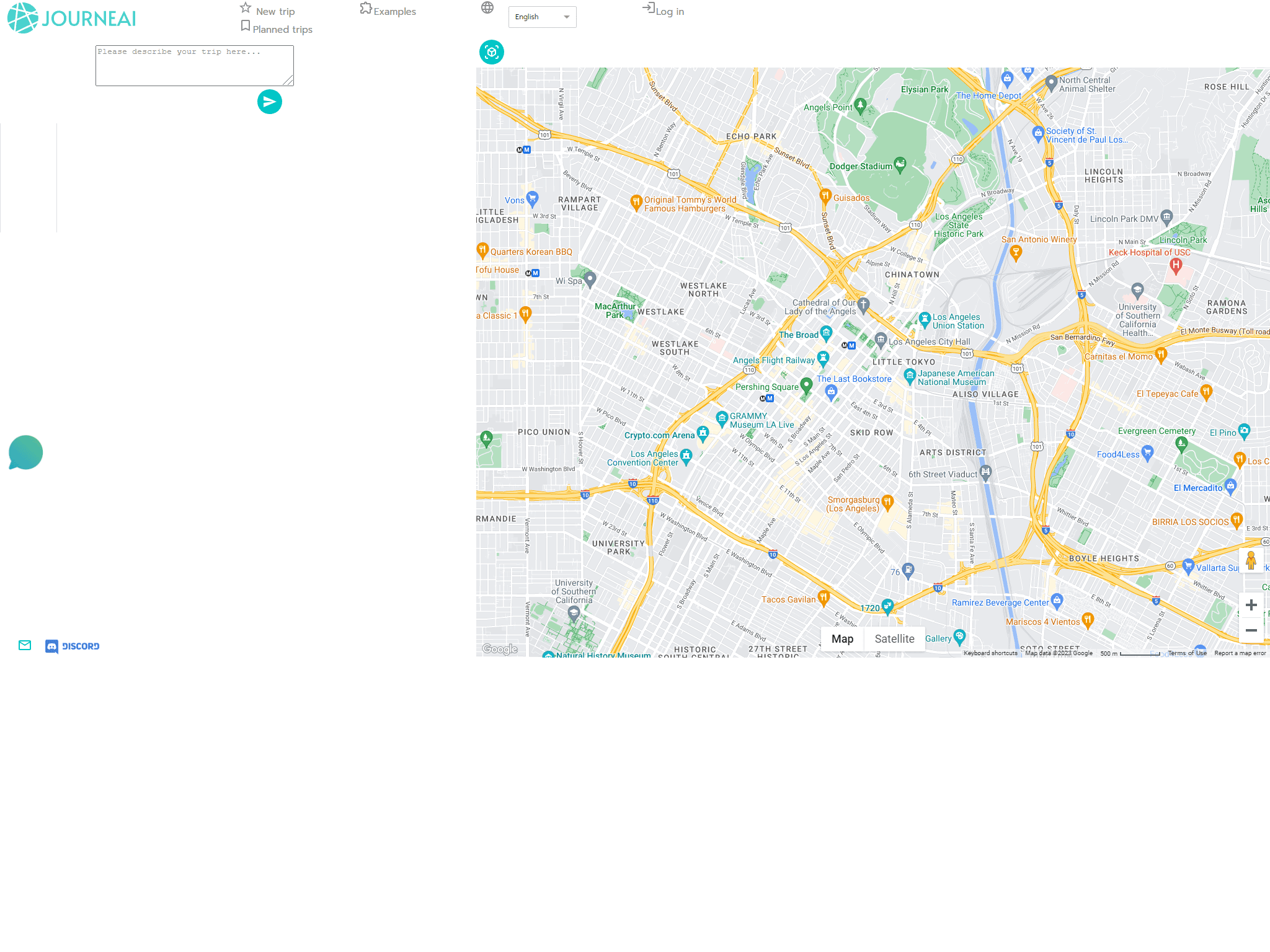This screenshot has height=952, width=1270.
Task: Select the Lincoln Park DMV marker
Action: [1166, 216]
